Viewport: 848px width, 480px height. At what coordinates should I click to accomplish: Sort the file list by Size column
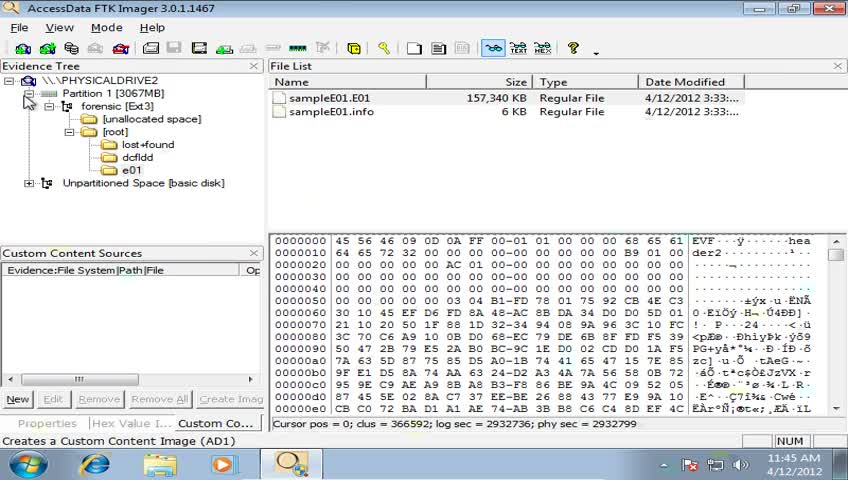(480, 82)
